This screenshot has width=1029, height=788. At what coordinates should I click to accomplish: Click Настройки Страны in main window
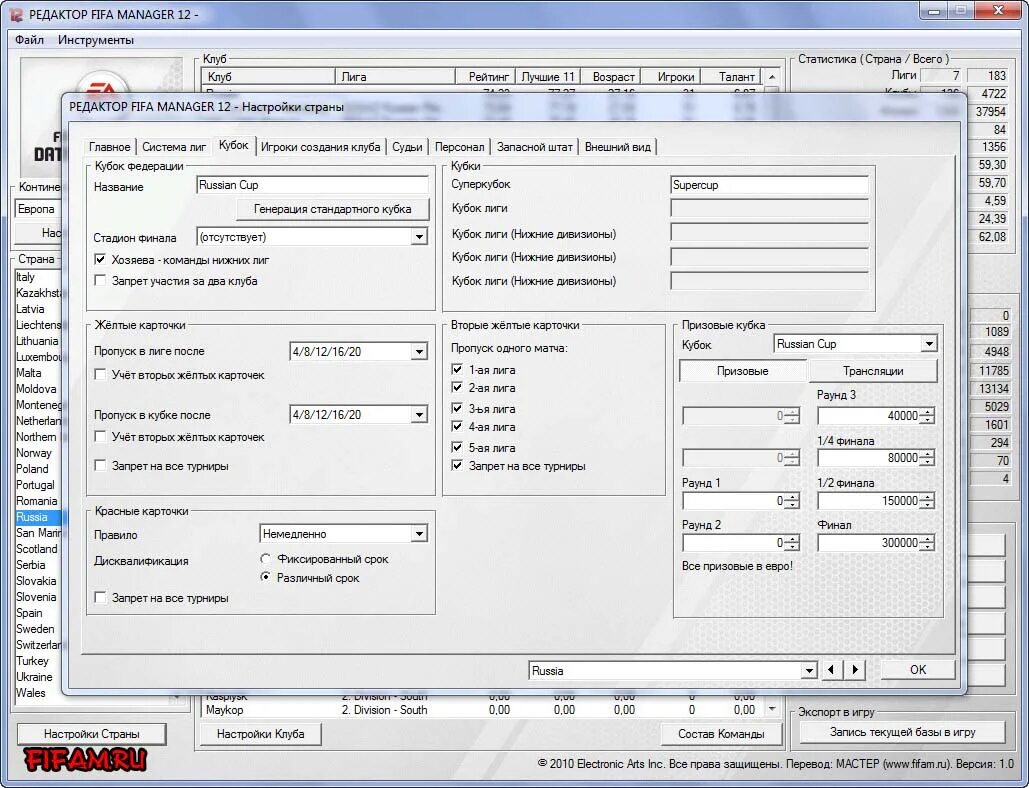[x=91, y=734]
